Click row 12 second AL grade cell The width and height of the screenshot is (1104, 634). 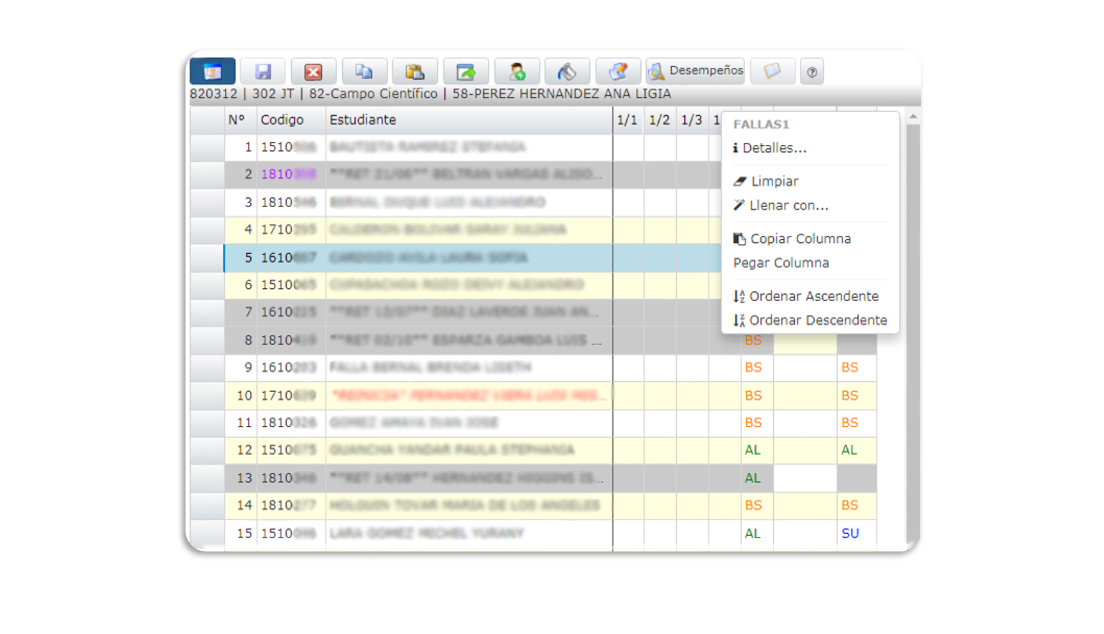(x=856, y=450)
